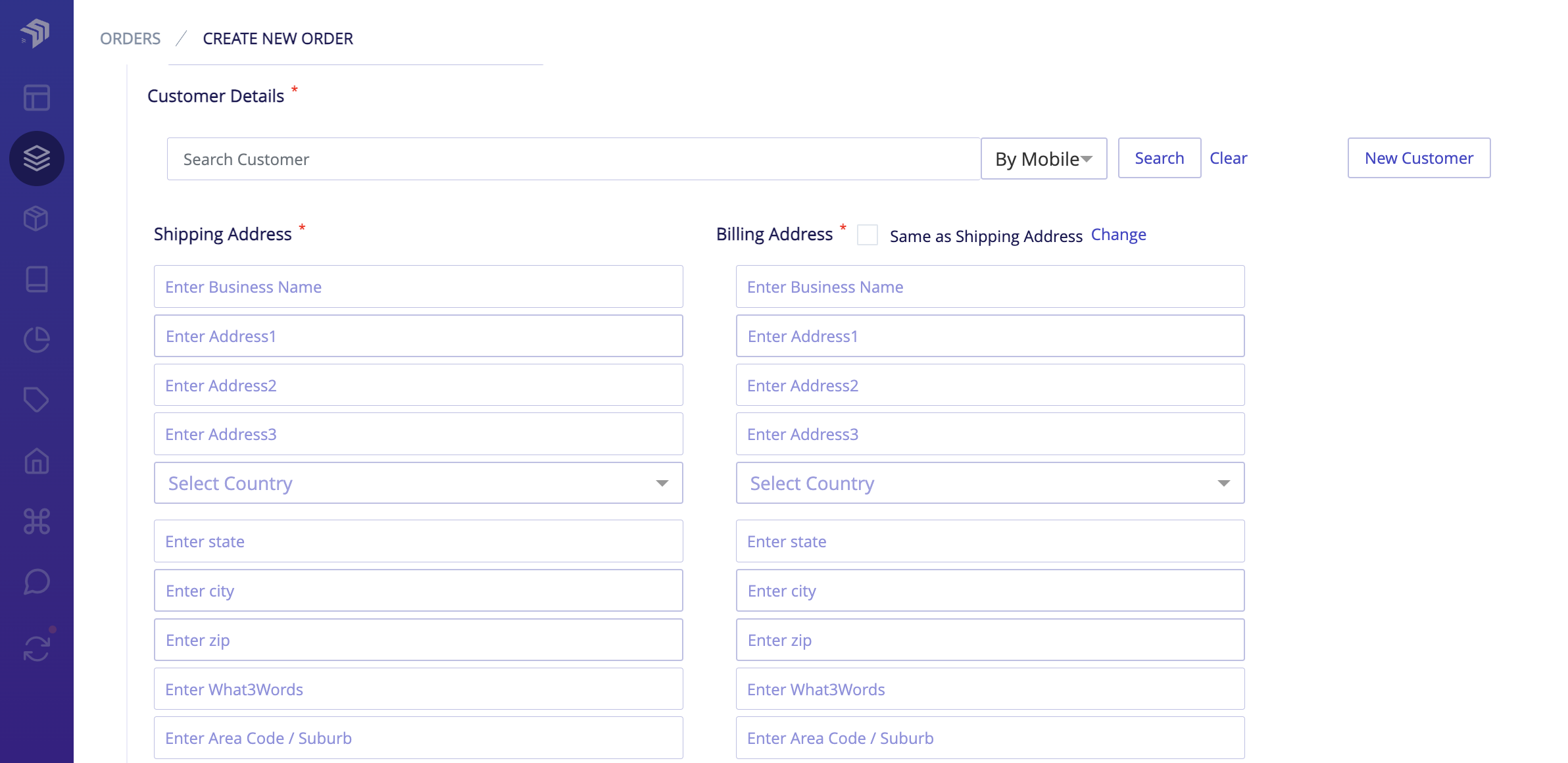This screenshot has width=1568, height=763.
Task: Open the pie chart reports icon
Action: [37, 339]
